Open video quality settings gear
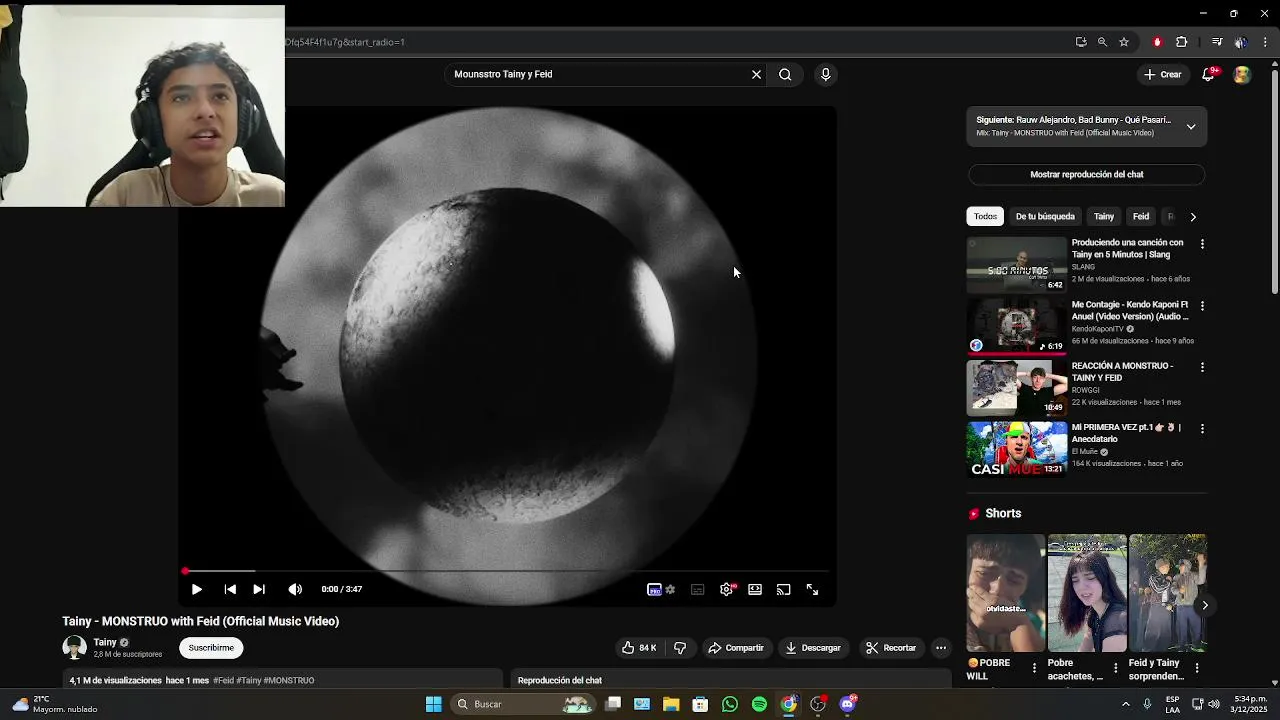The height and width of the screenshot is (720, 1280). click(x=727, y=590)
